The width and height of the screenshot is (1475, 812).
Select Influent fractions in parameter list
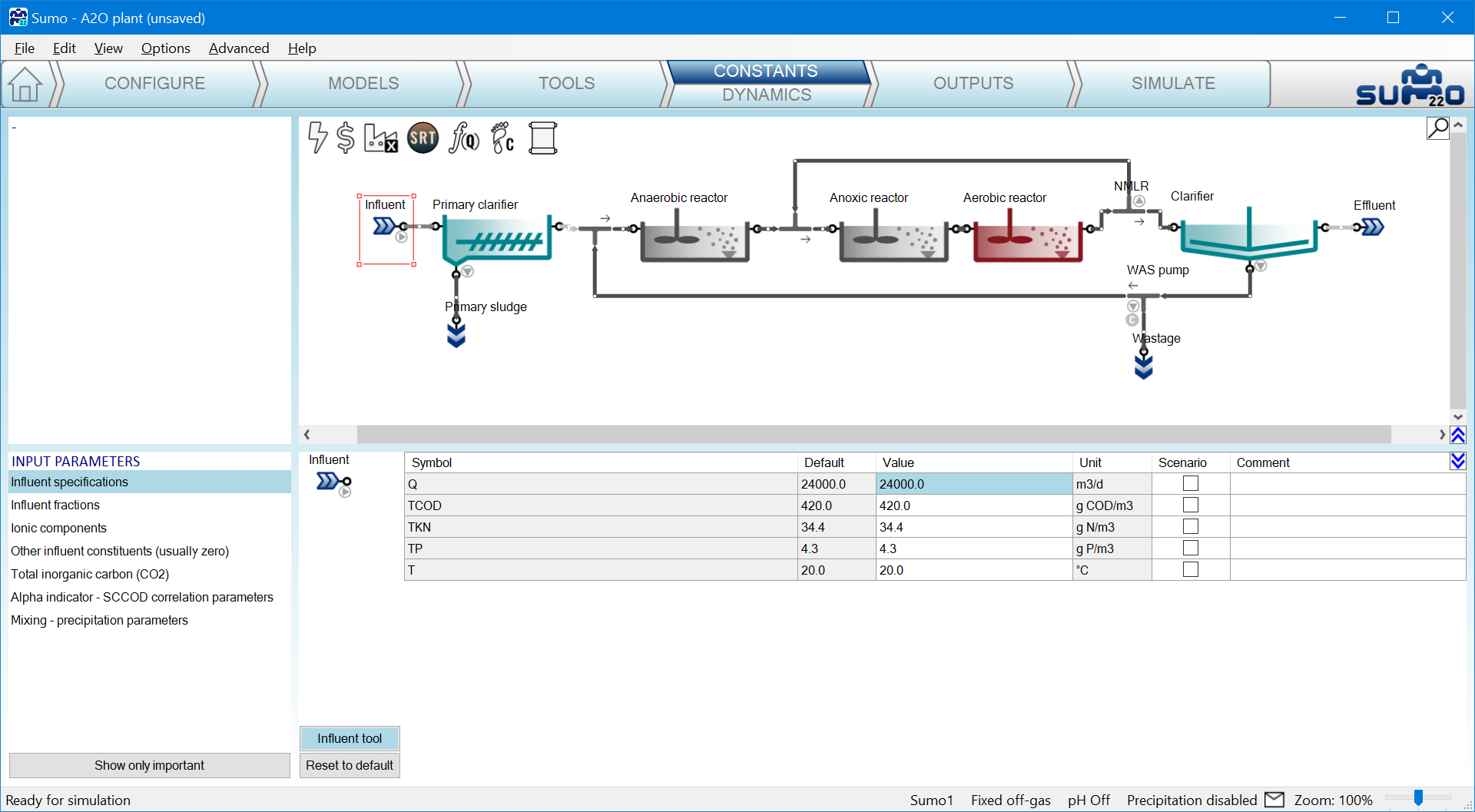pyautogui.click(x=55, y=505)
